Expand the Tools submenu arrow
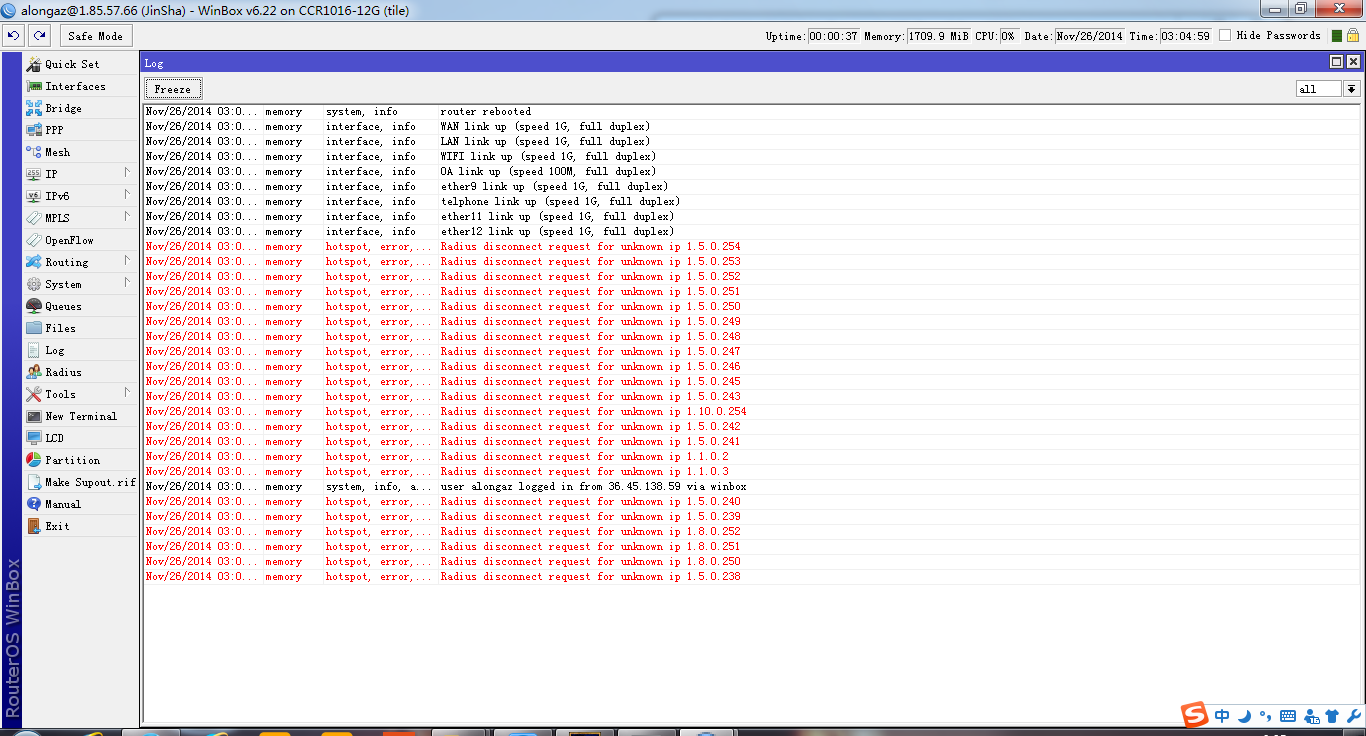 click(x=127, y=393)
